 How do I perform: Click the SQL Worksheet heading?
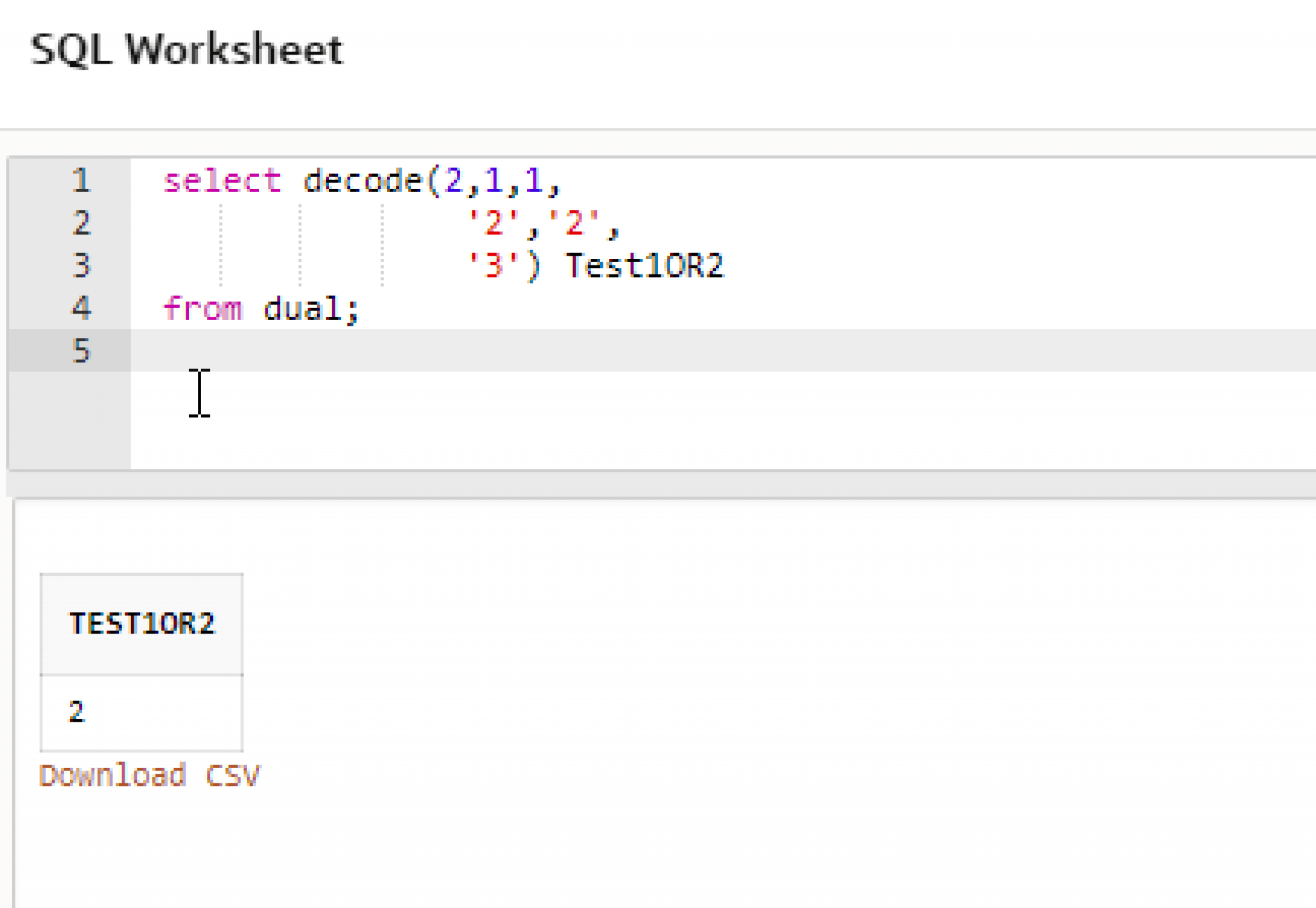186,49
